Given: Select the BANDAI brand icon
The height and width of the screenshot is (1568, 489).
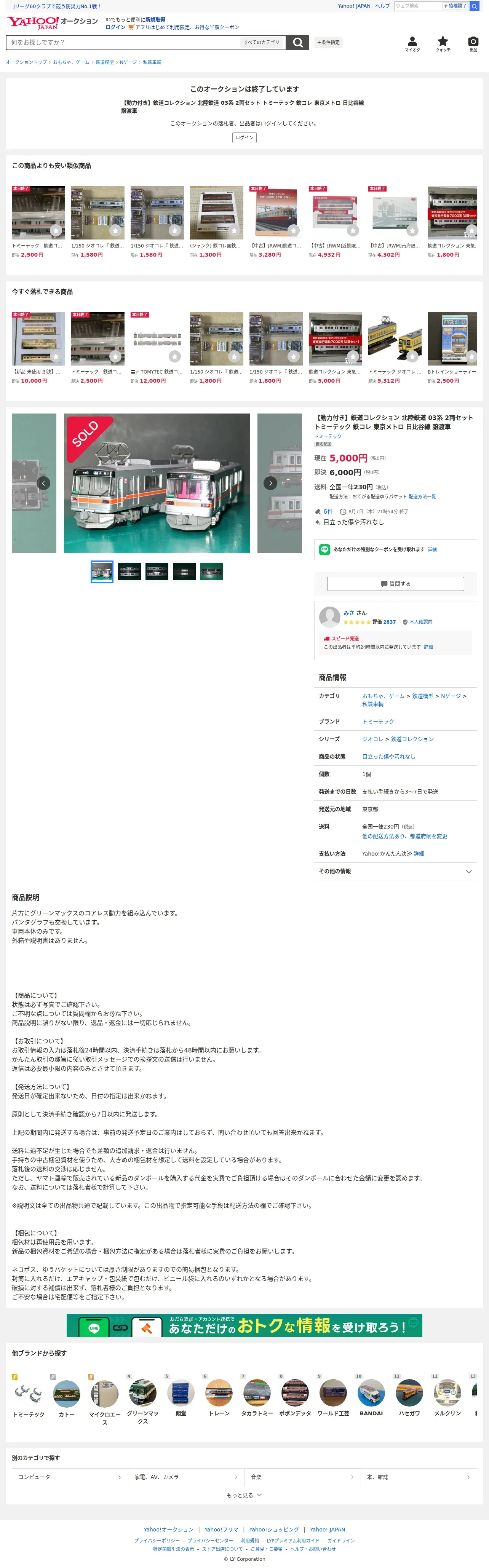Looking at the screenshot, I should pyautogui.click(x=371, y=1393).
